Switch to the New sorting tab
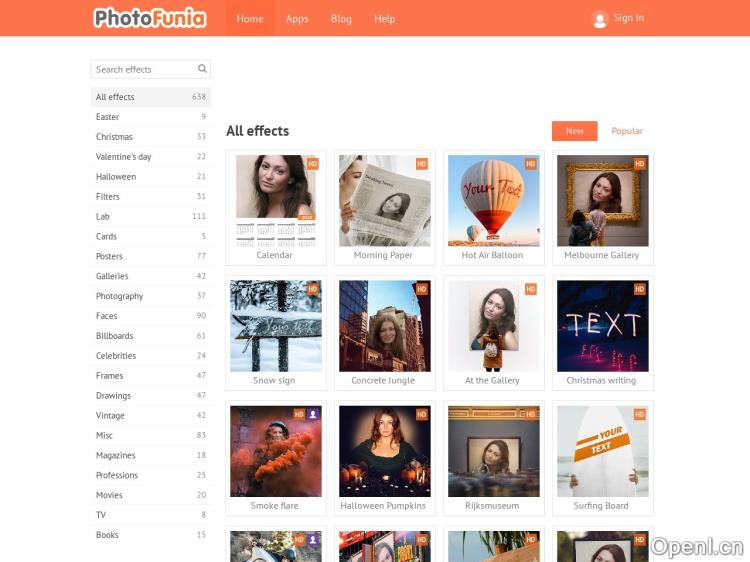This screenshot has height=562, width=750. coord(574,131)
